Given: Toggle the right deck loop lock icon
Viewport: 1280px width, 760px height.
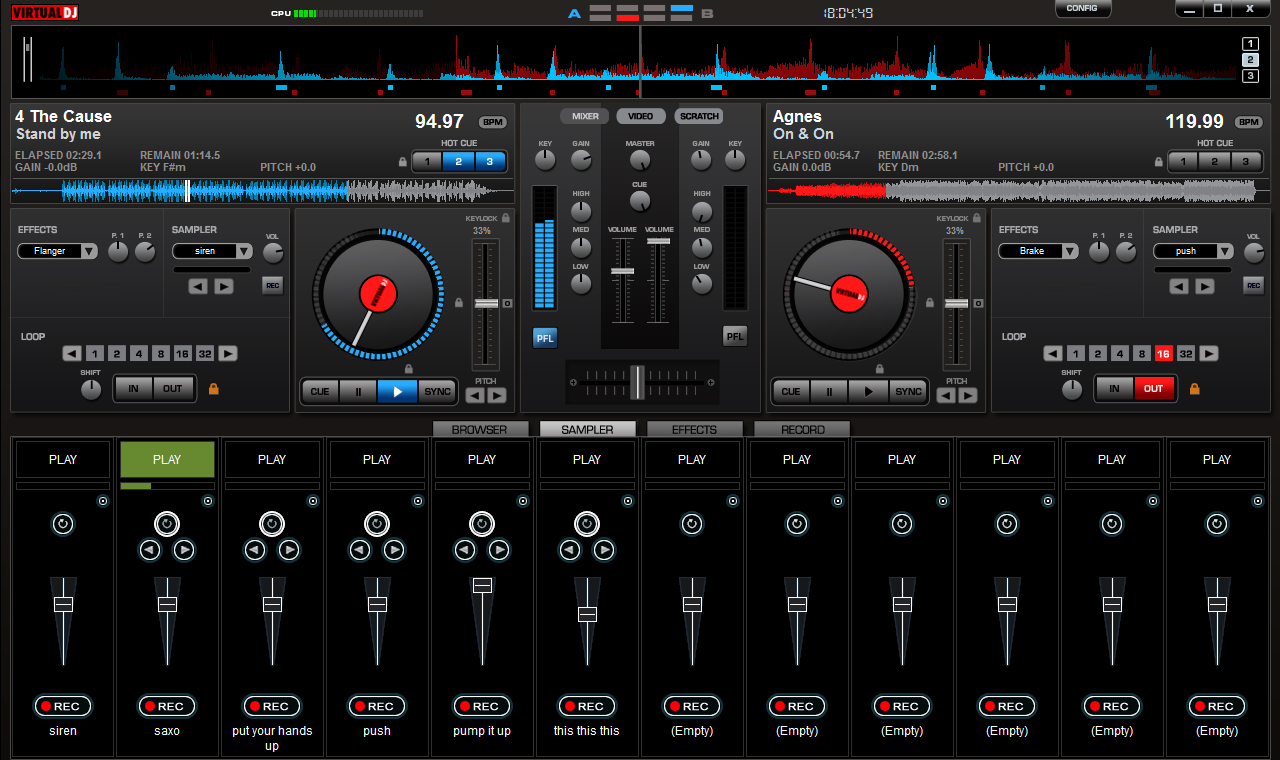Looking at the screenshot, I should 1194,388.
